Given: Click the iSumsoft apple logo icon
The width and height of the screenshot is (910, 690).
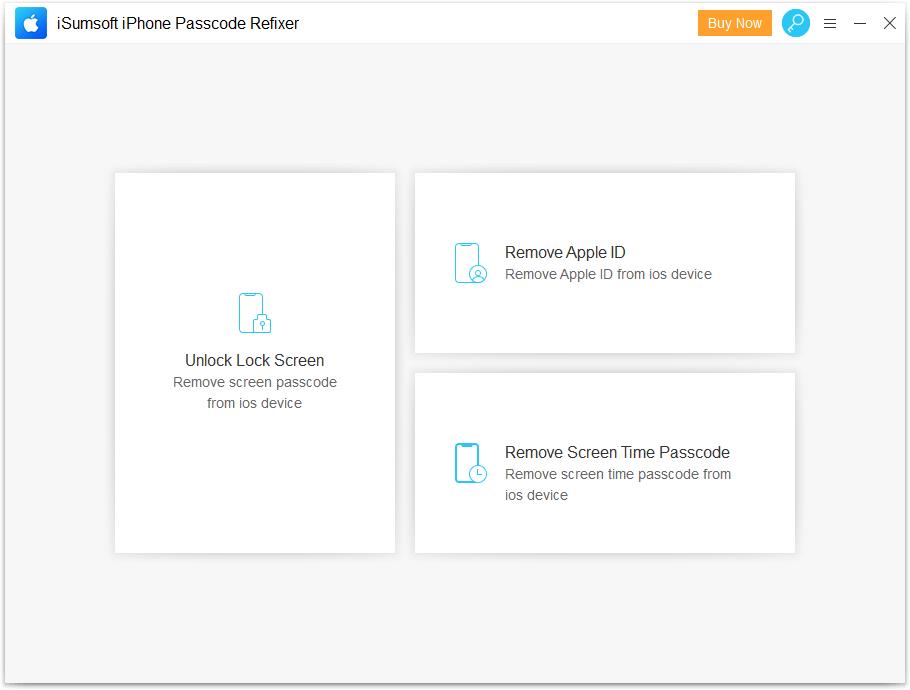Looking at the screenshot, I should (31, 23).
